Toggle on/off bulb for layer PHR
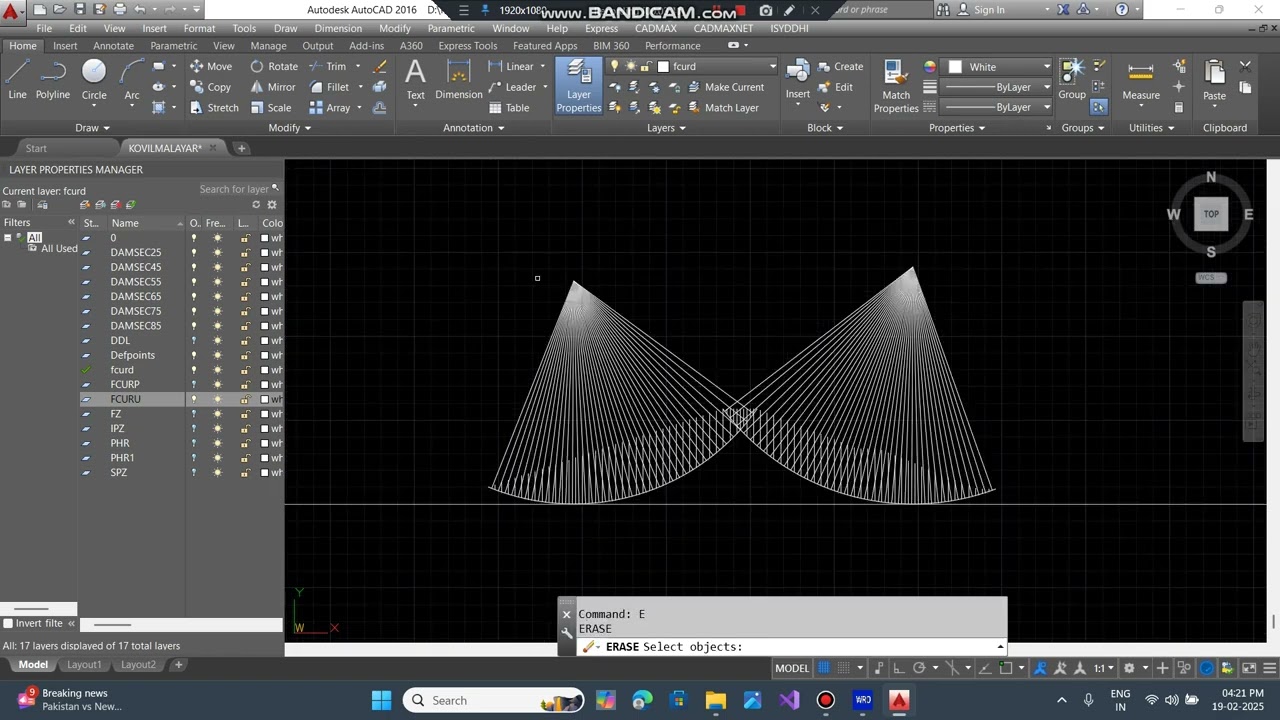This screenshot has height=720, width=1280. point(194,443)
